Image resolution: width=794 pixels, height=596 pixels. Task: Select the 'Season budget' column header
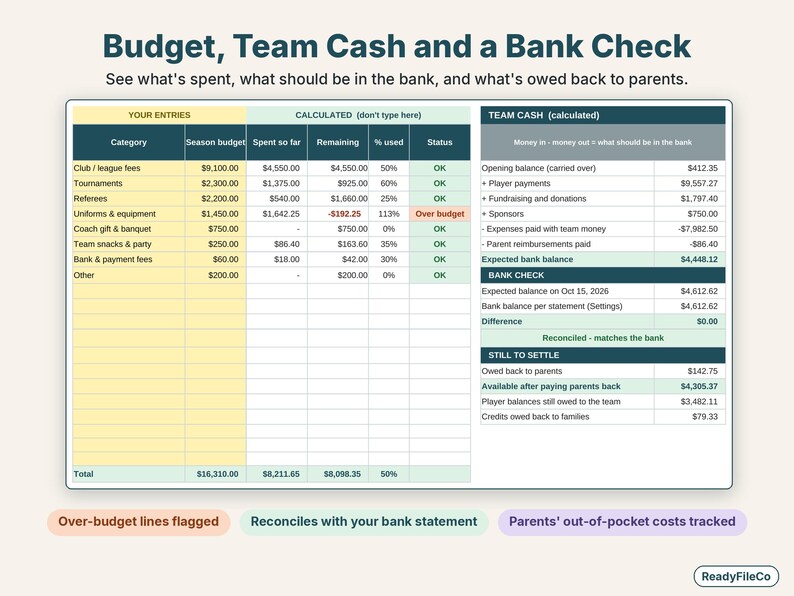pos(216,142)
